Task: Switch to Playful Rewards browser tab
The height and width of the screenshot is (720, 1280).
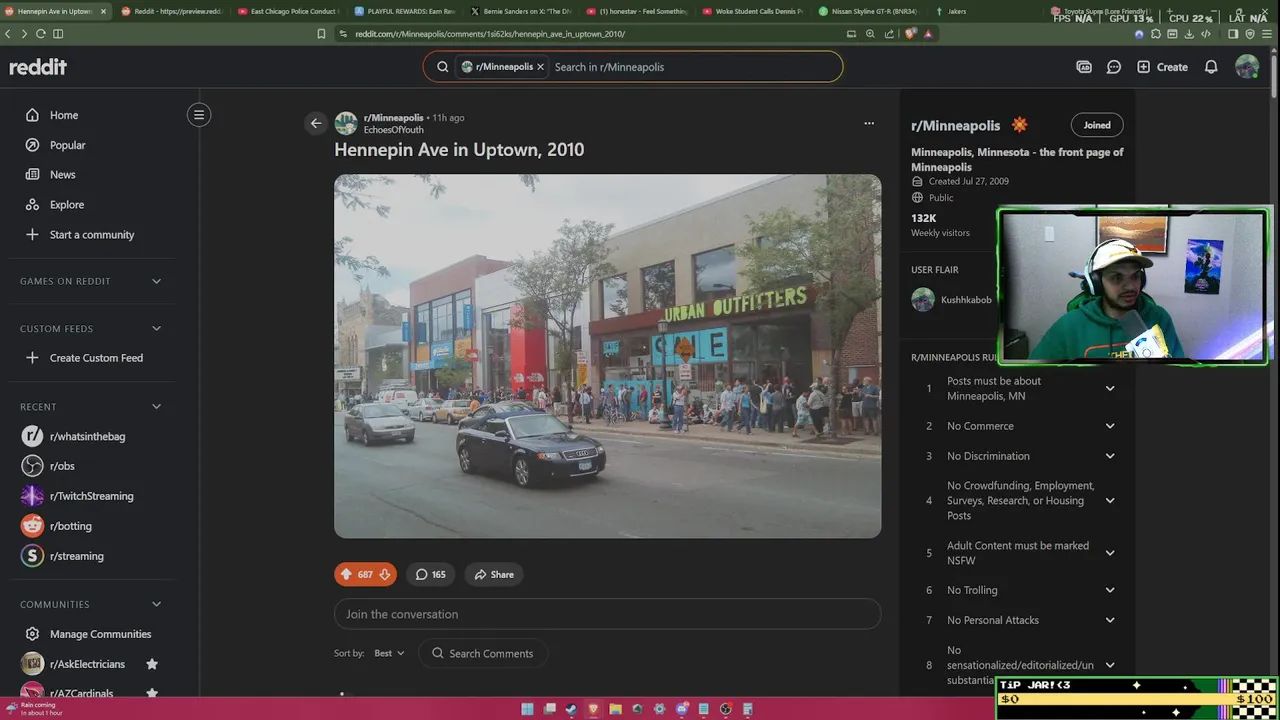Action: [x=404, y=11]
